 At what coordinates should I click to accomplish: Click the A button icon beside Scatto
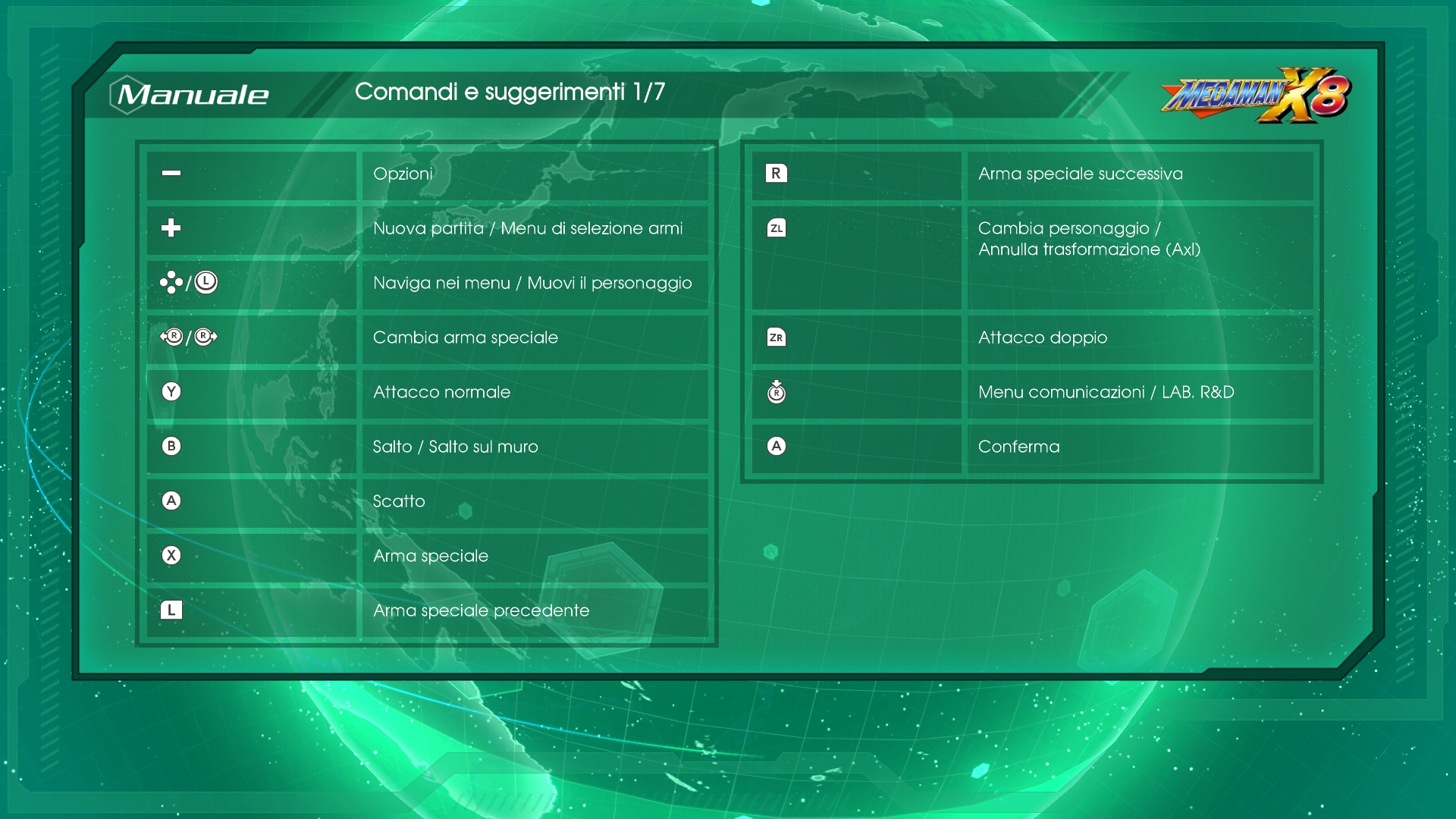click(171, 500)
